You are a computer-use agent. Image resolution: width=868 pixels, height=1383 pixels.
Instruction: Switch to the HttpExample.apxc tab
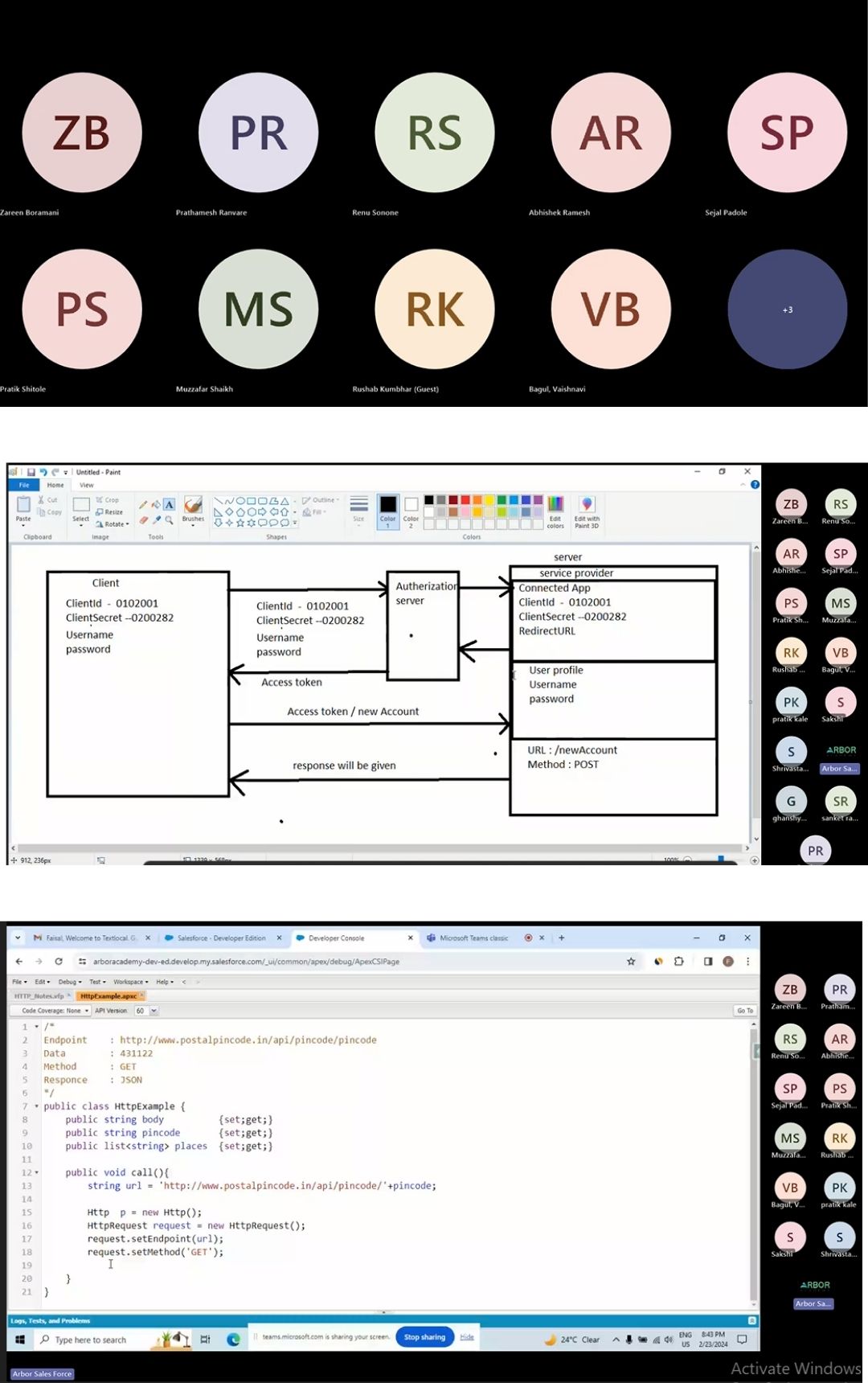click(x=108, y=996)
